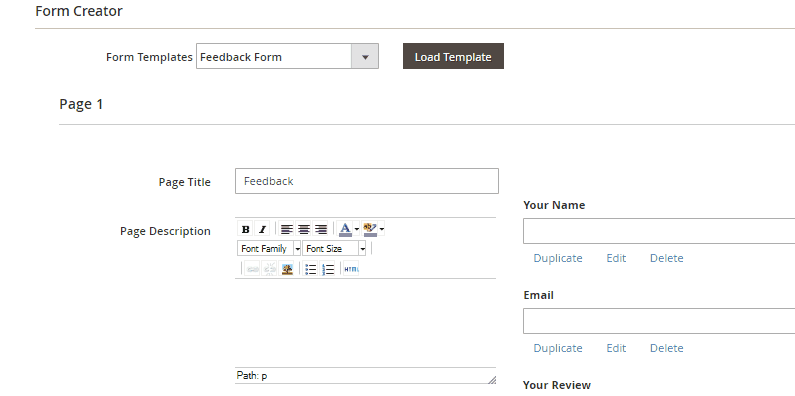Insert an image using the editor icon
795x396 pixels.
tap(287, 269)
